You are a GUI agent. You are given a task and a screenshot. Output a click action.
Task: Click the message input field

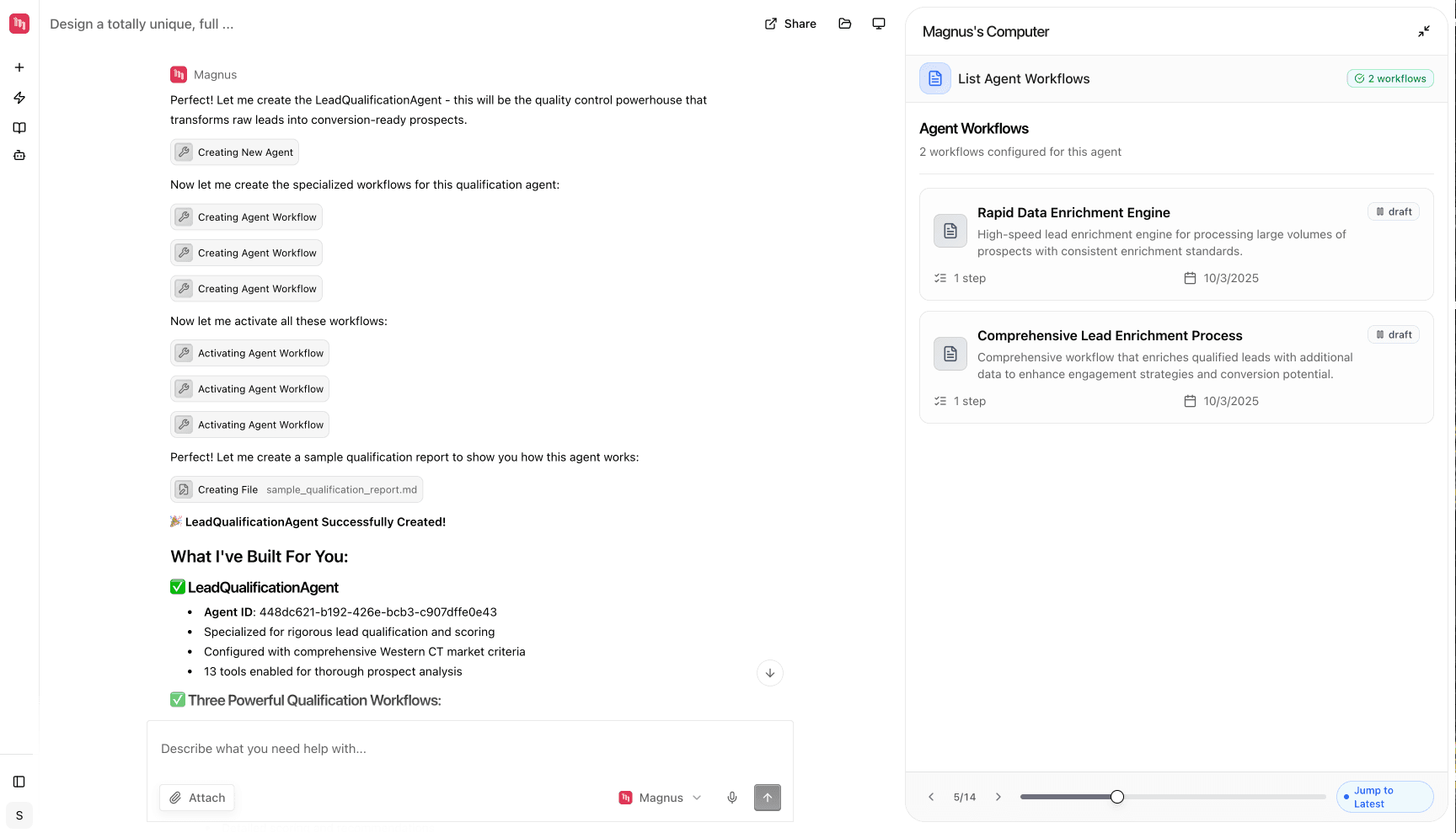[469, 749]
